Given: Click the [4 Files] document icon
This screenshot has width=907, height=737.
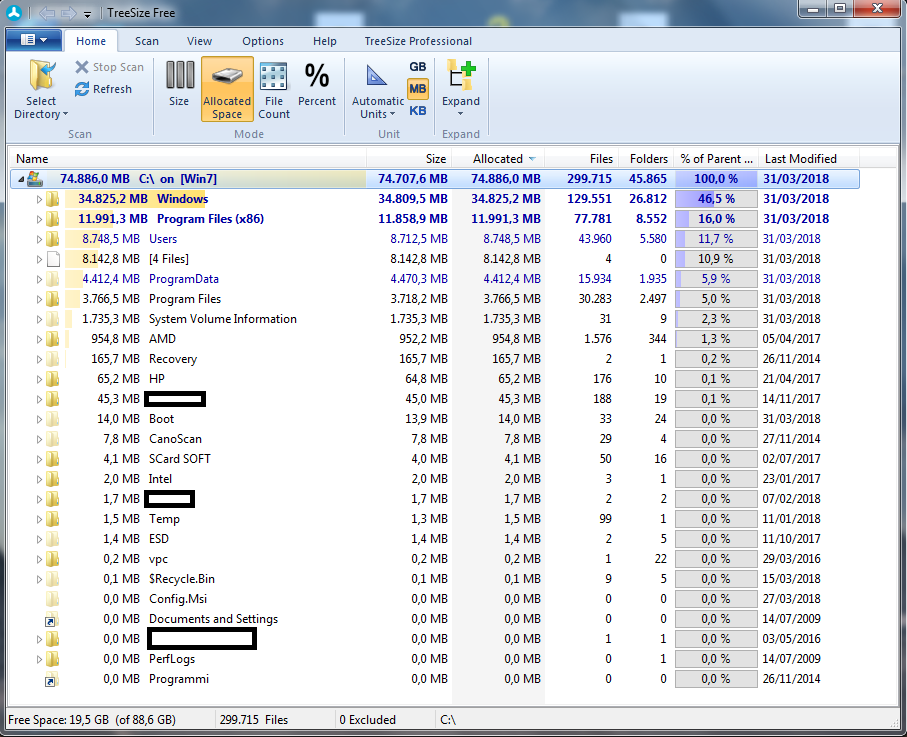Looking at the screenshot, I should click(53, 259).
